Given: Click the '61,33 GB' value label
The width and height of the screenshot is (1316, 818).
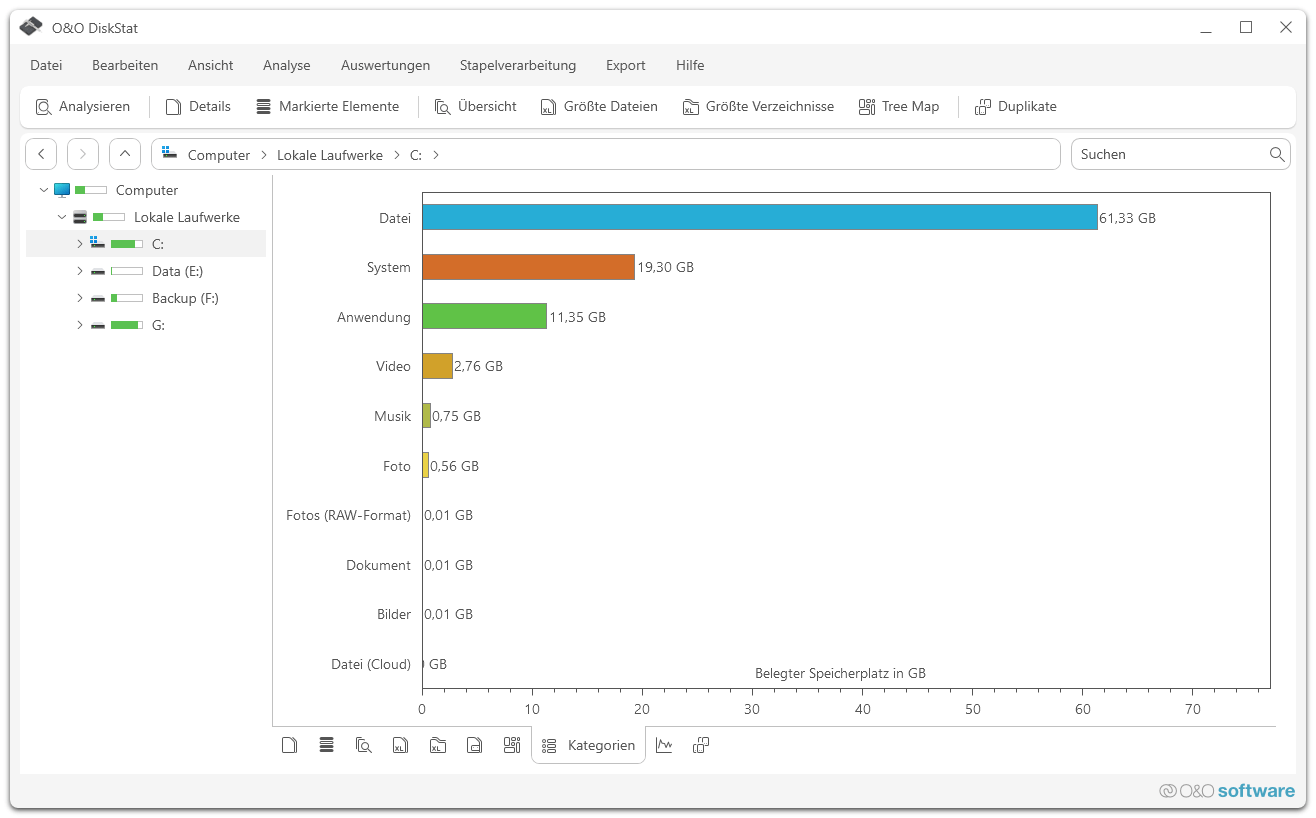Looking at the screenshot, I should (1127, 218).
